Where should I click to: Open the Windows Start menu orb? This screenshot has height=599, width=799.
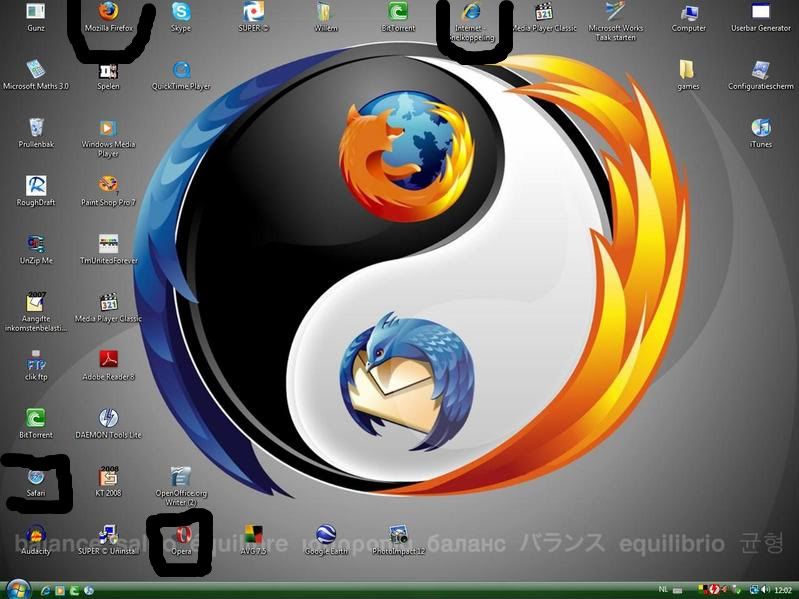click(17, 589)
